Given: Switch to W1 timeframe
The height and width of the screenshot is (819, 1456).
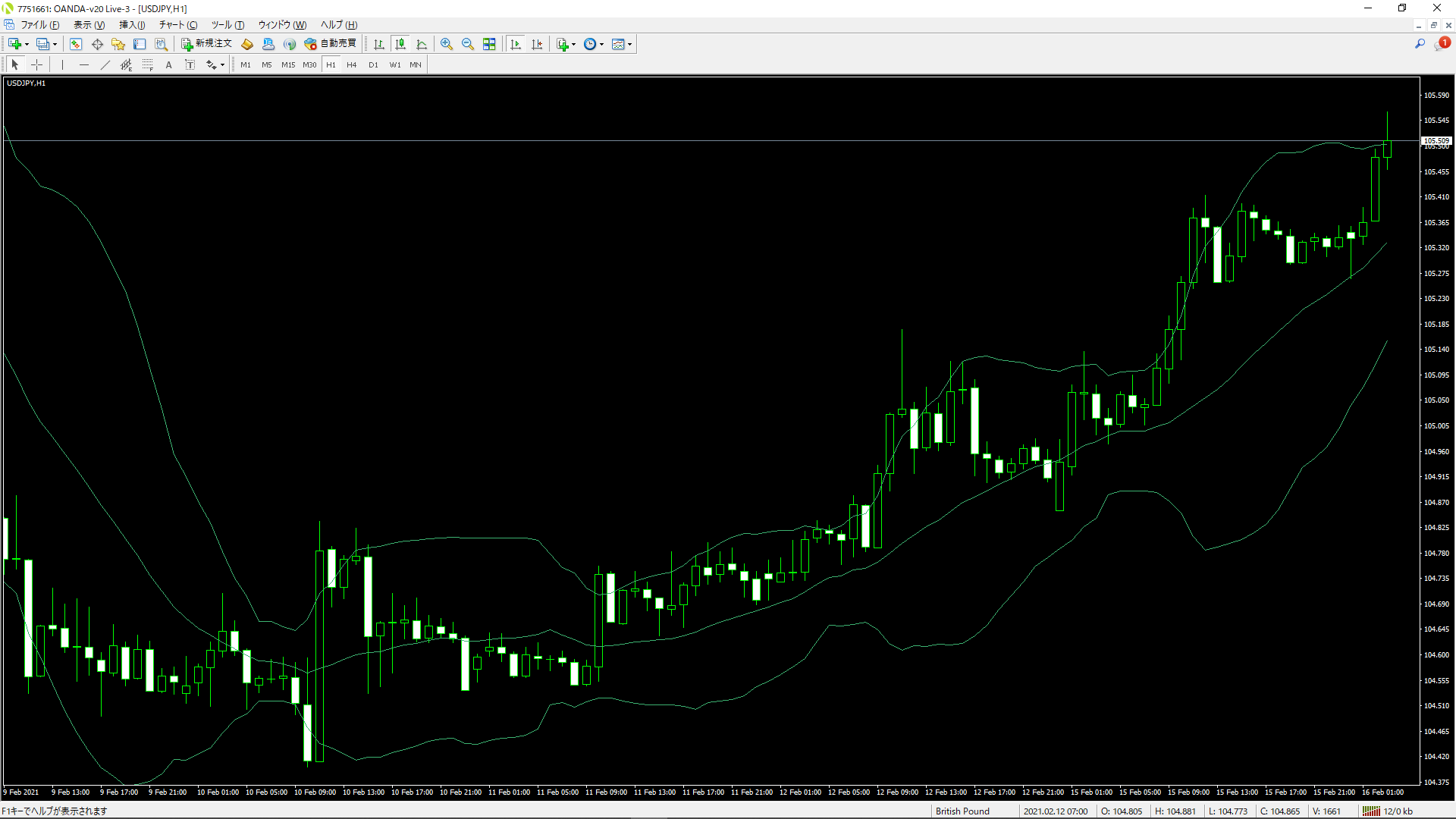Looking at the screenshot, I should tap(394, 64).
